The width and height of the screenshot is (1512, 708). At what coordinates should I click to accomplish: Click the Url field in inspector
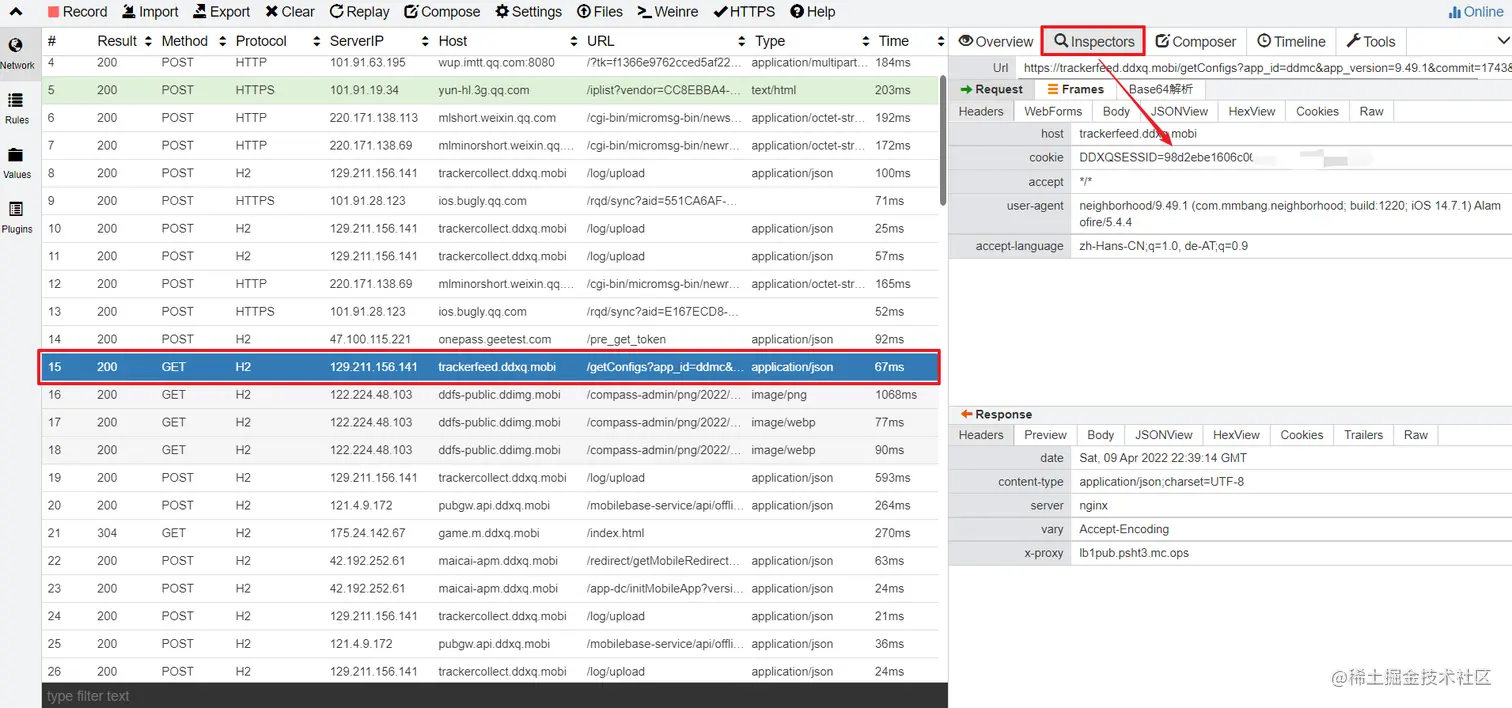[1264, 68]
